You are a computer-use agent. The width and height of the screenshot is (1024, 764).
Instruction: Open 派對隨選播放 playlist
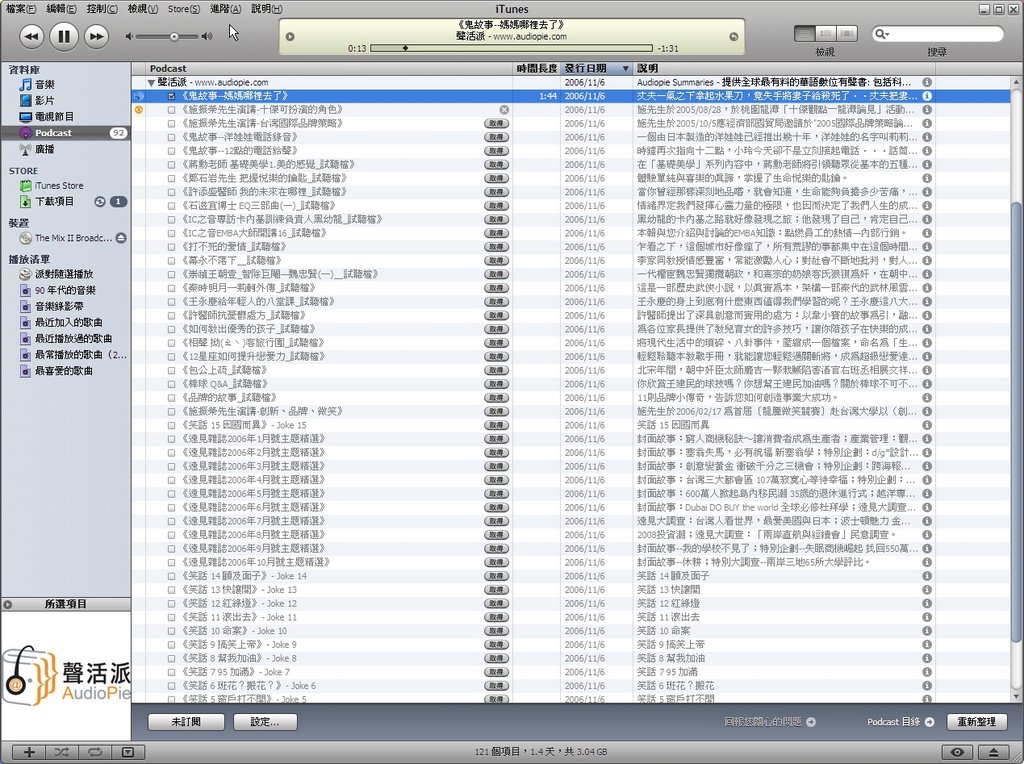64,274
